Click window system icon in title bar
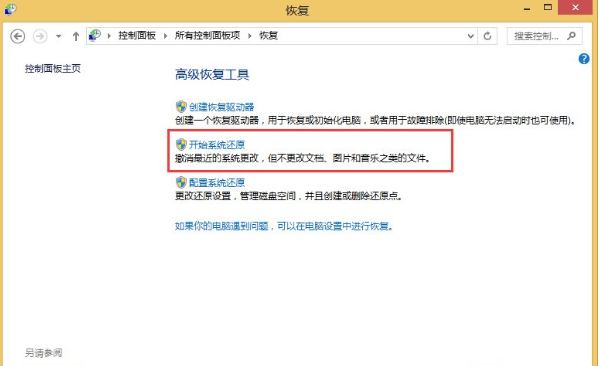The width and height of the screenshot is (599, 366). click(10, 9)
